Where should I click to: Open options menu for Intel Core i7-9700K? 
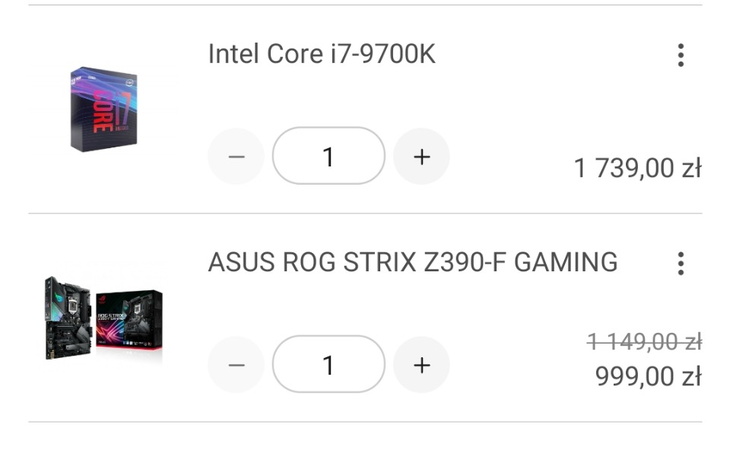click(x=680, y=55)
